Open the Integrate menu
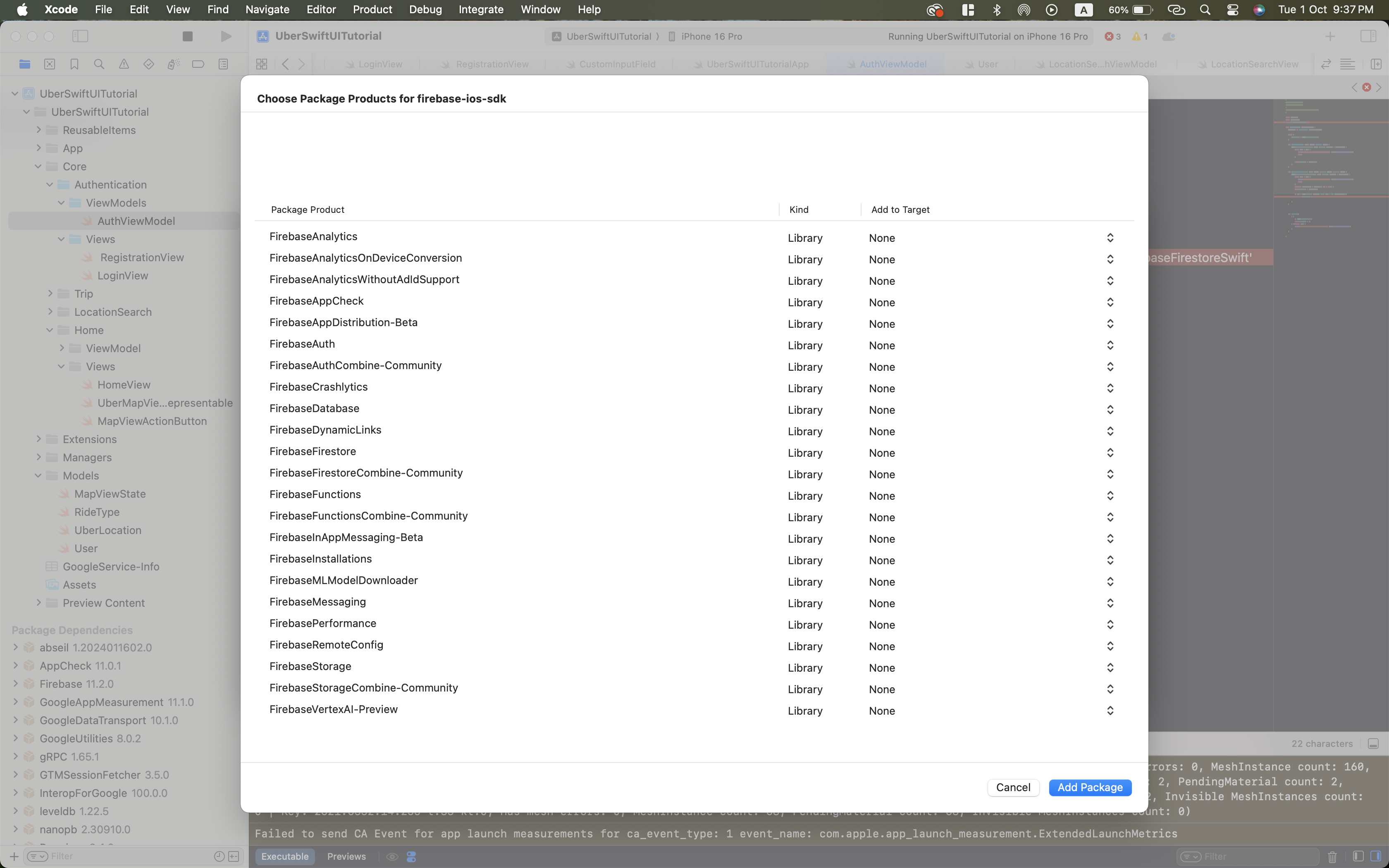This screenshot has width=1389, height=868. (x=481, y=10)
